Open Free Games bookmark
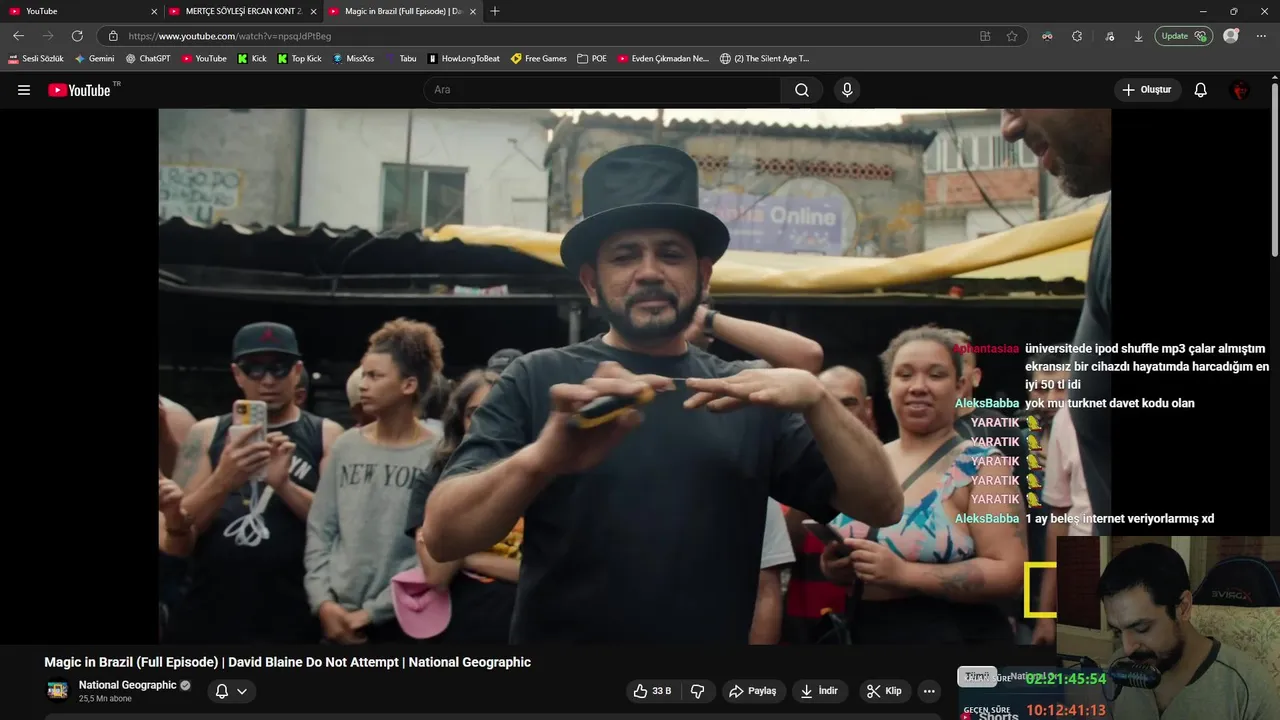The image size is (1280, 720). pyautogui.click(x=539, y=58)
